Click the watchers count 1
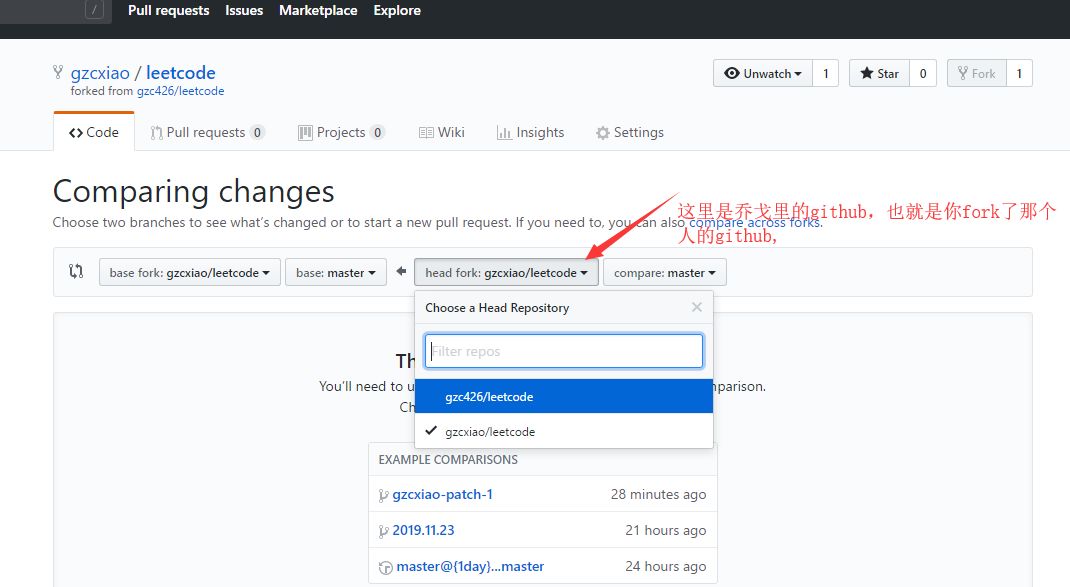The height and width of the screenshot is (587, 1070). 826,73
